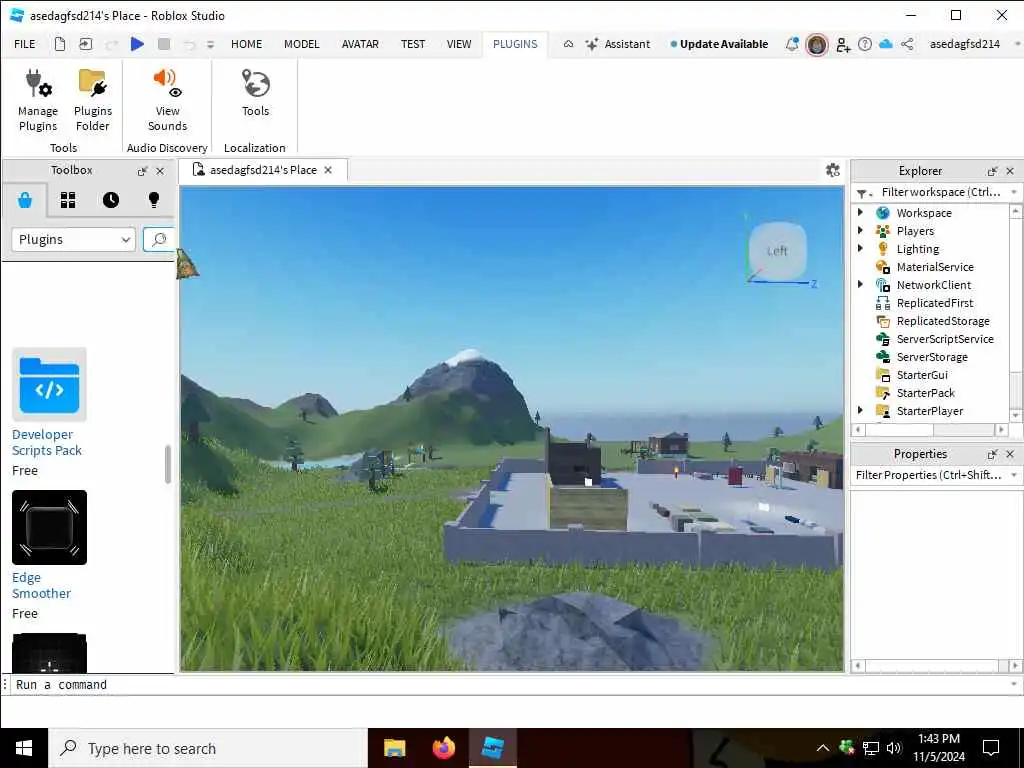Open Manage Plugins
Viewport: 1024px width, 768px height.
pos(38,100)
